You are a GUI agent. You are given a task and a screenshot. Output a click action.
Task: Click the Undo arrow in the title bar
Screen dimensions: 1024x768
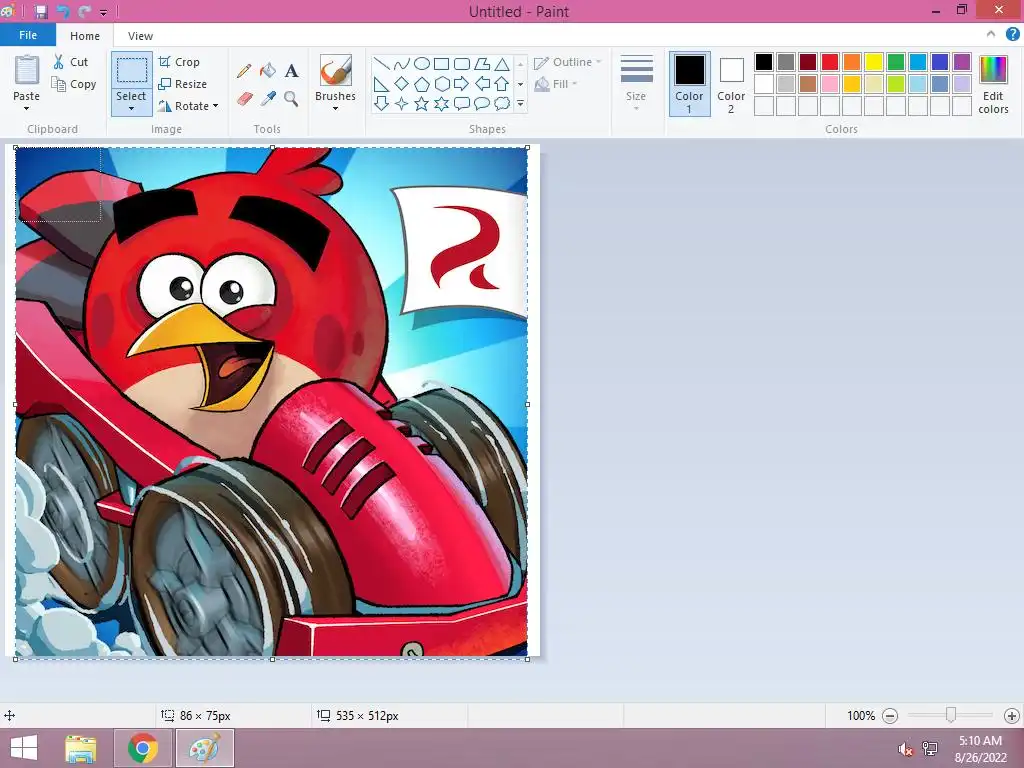(63, 12)
